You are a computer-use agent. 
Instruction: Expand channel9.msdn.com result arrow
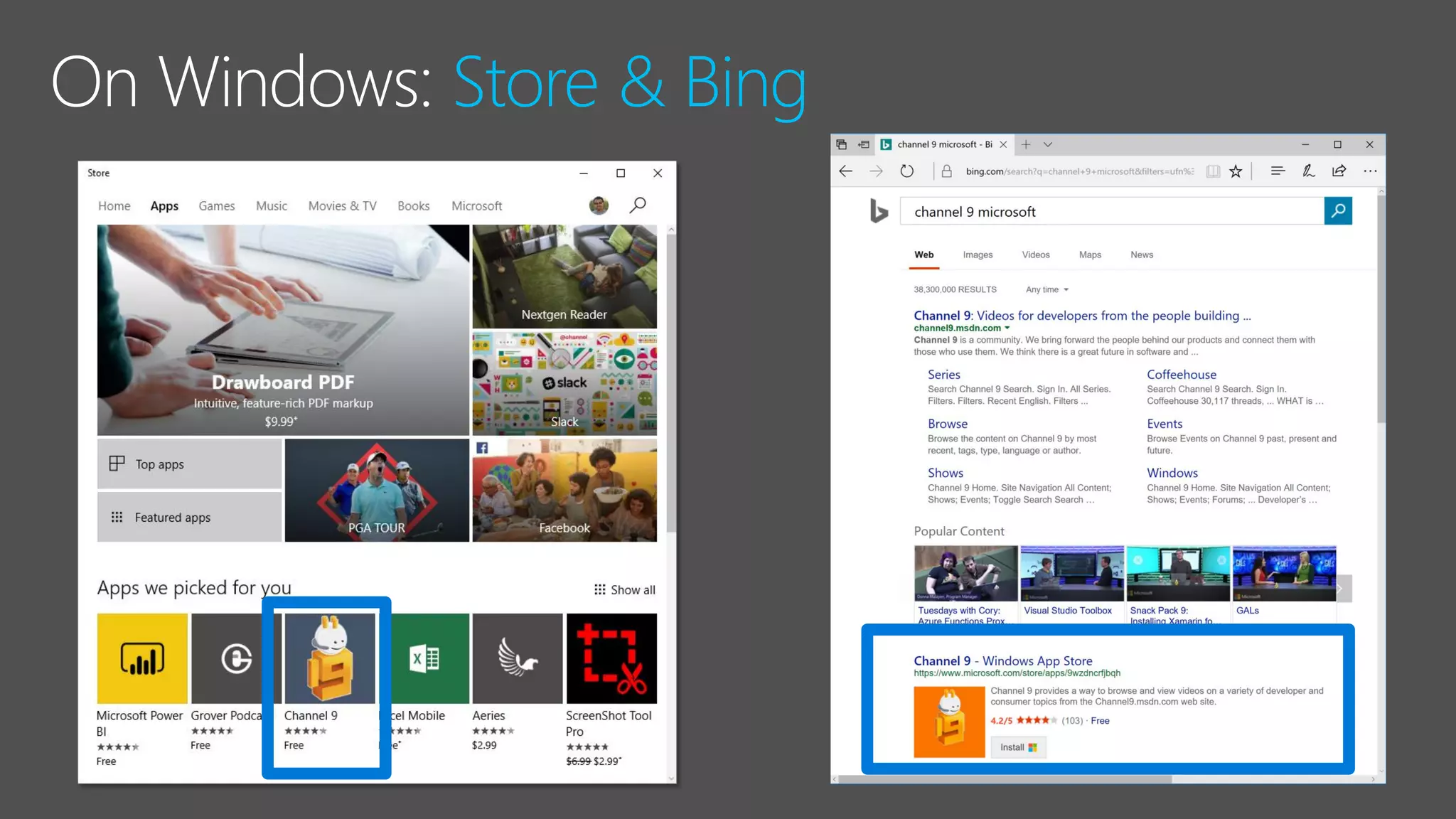coord(1007,328)
